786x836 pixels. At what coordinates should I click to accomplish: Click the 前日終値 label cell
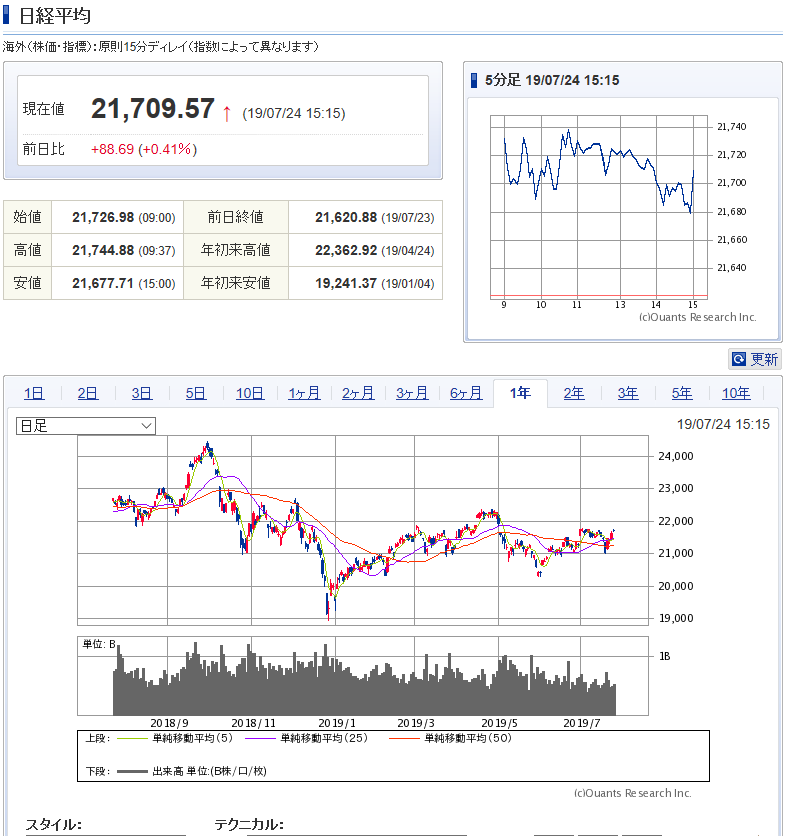pos(236,217)
